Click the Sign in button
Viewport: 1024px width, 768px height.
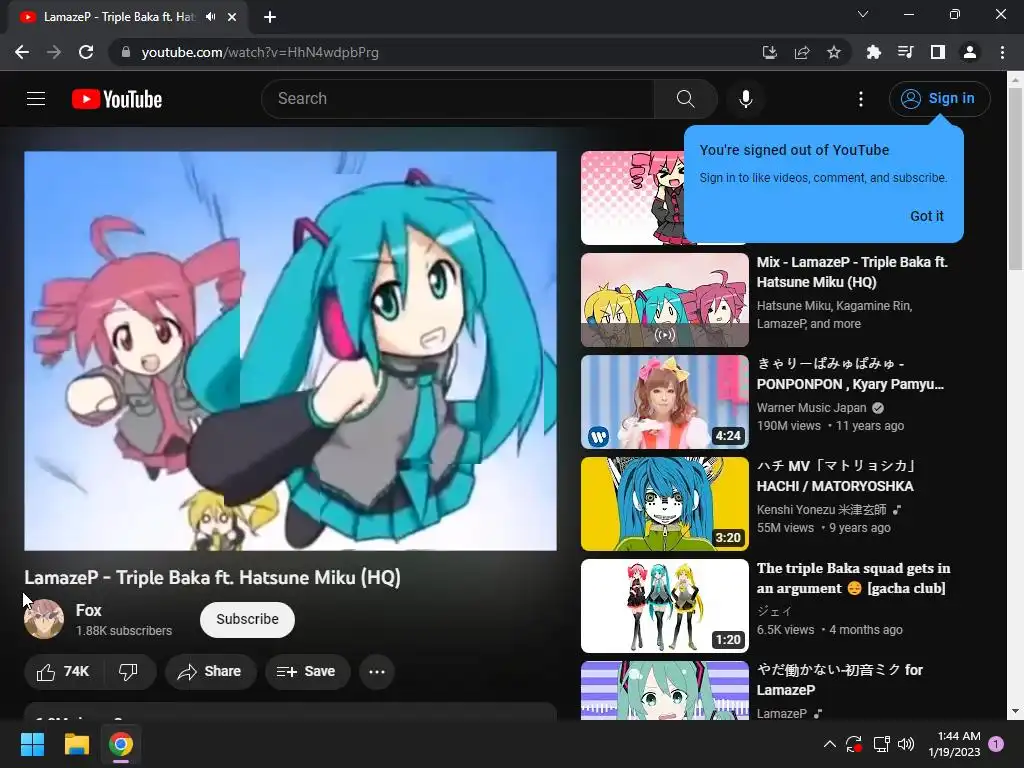[x=939, y=99]
